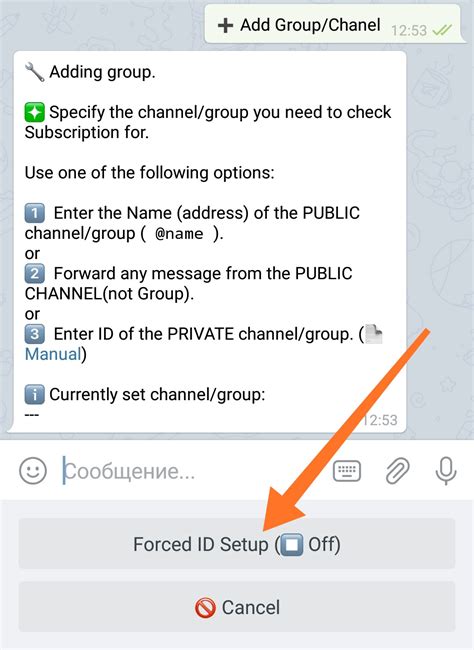
Task: Click the double checkmark read status
Action: (442, 30)
